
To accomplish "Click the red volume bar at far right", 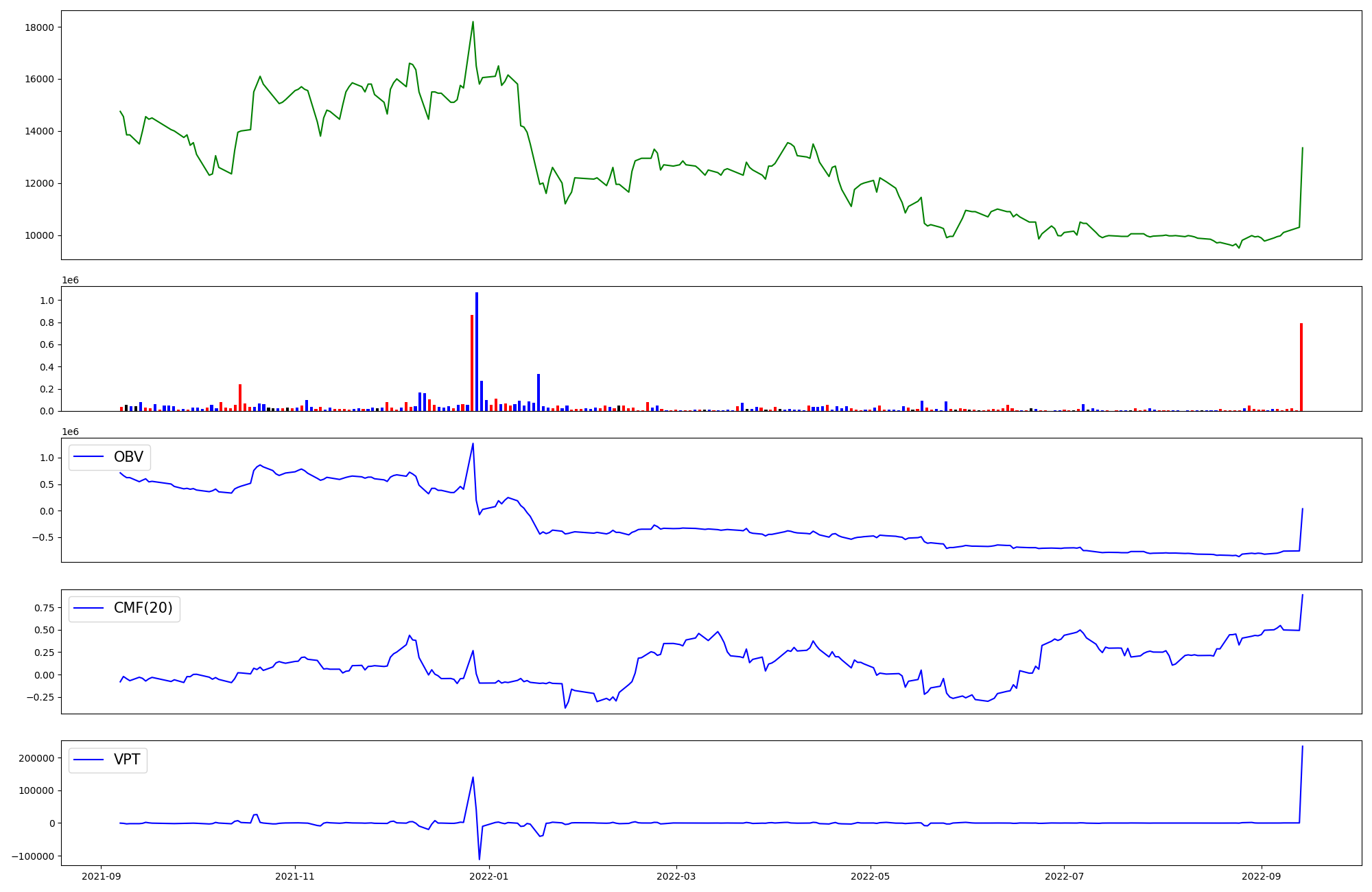I will (1301, 367).
